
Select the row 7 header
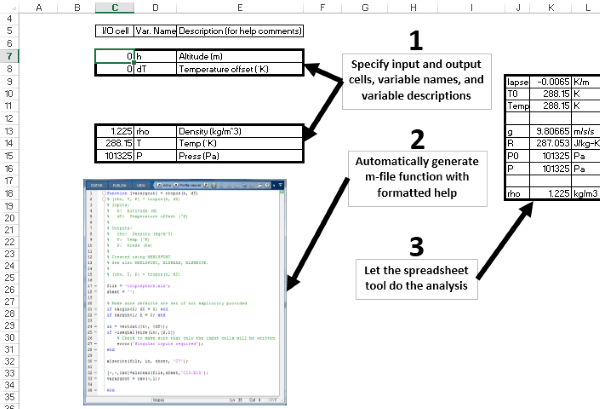click(x=9, y=56)
